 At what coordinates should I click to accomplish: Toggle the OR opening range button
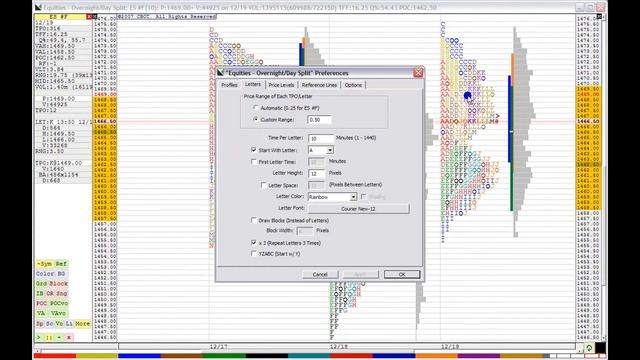click(50, 293)
